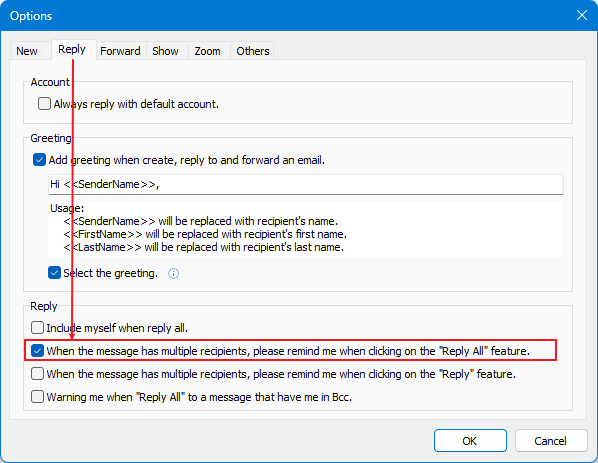Check the Bcc Reply All warning option
This screenshot has width=598, height=463.
pyautogui.click(x=37, y=397)
